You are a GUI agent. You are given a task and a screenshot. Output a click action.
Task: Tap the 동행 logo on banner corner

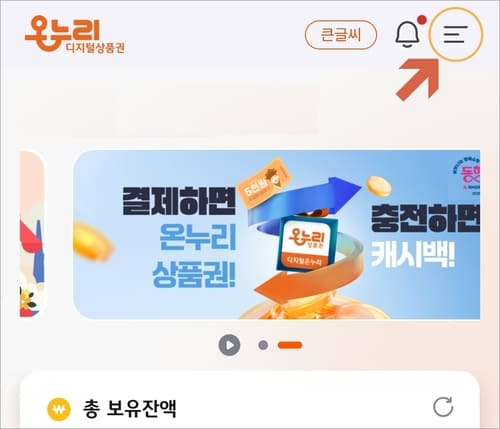[x=470, y=175]
